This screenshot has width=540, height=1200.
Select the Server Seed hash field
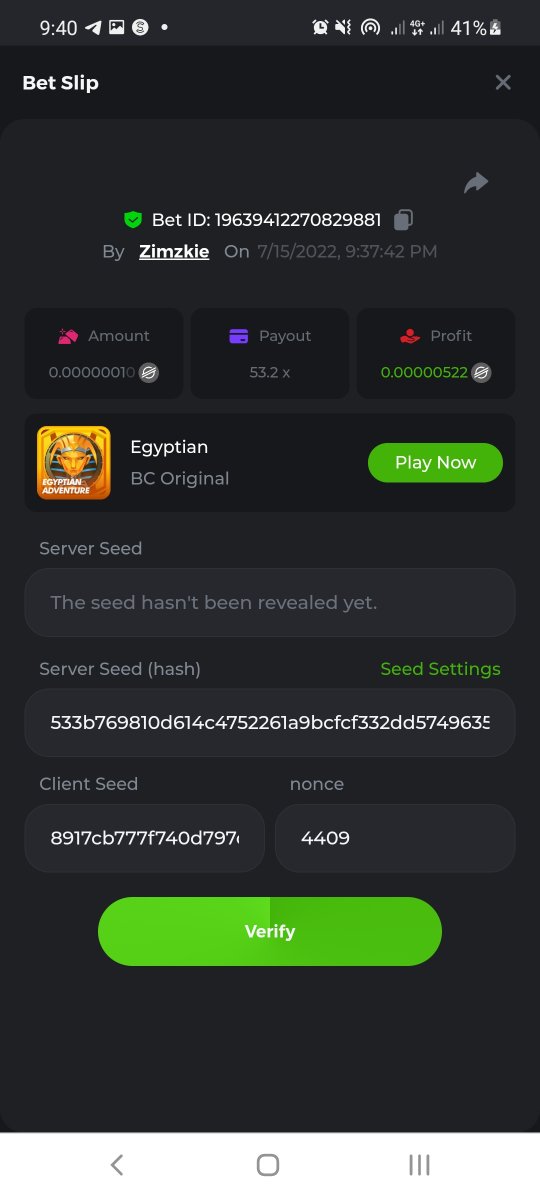(270, 722)
